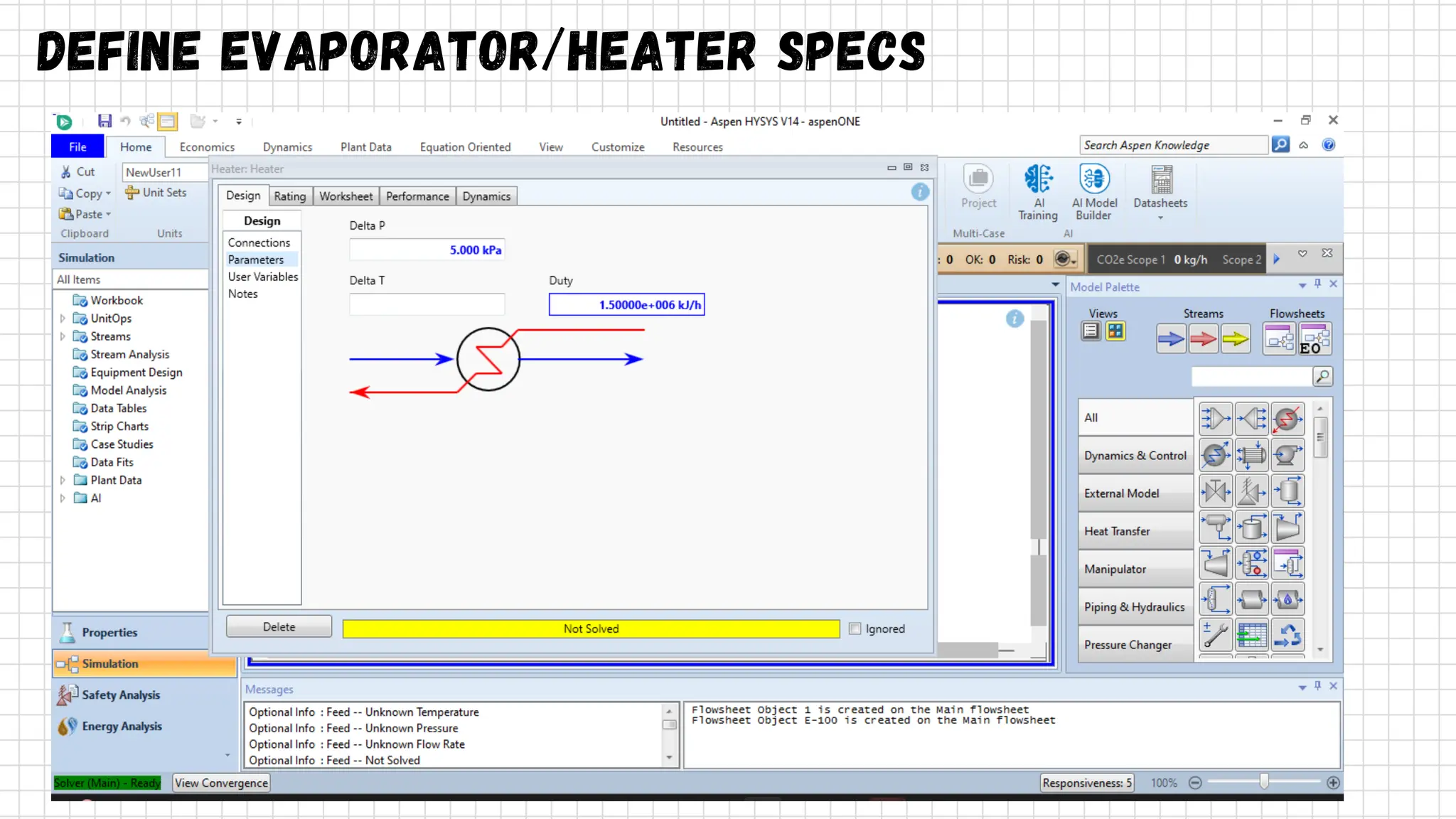1456x819 pixels.
Task: Select the Pump icon in Model Palette
Action: [1288, 454]
